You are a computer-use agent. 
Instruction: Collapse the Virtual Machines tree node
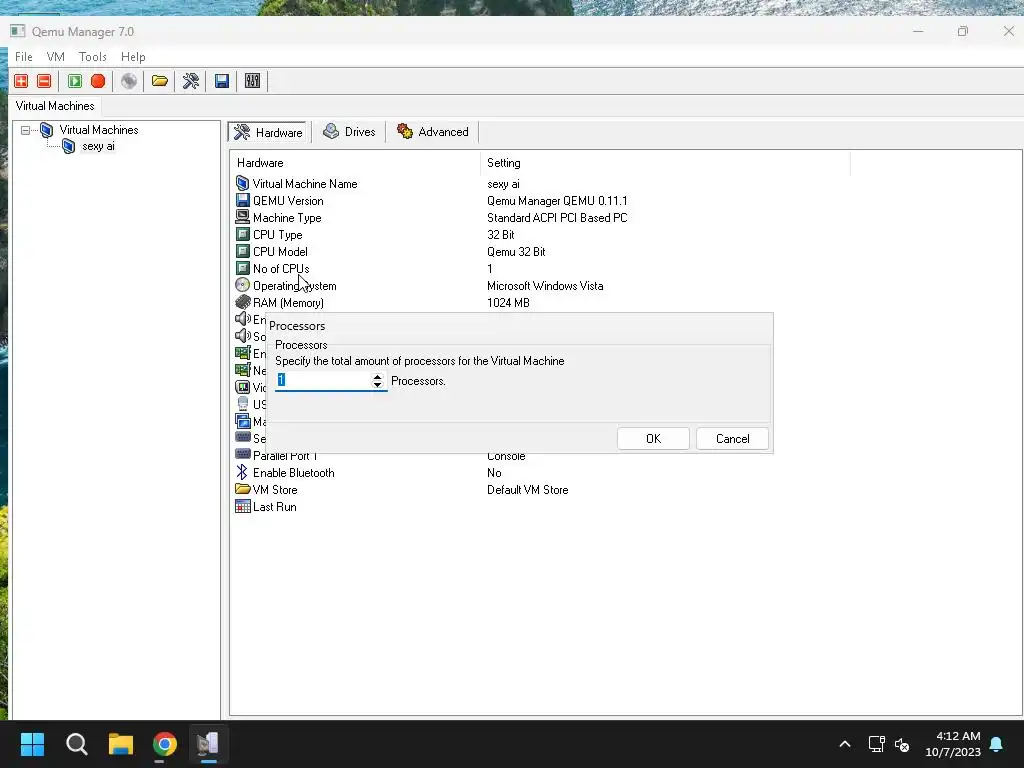click(x=25, y=130)
